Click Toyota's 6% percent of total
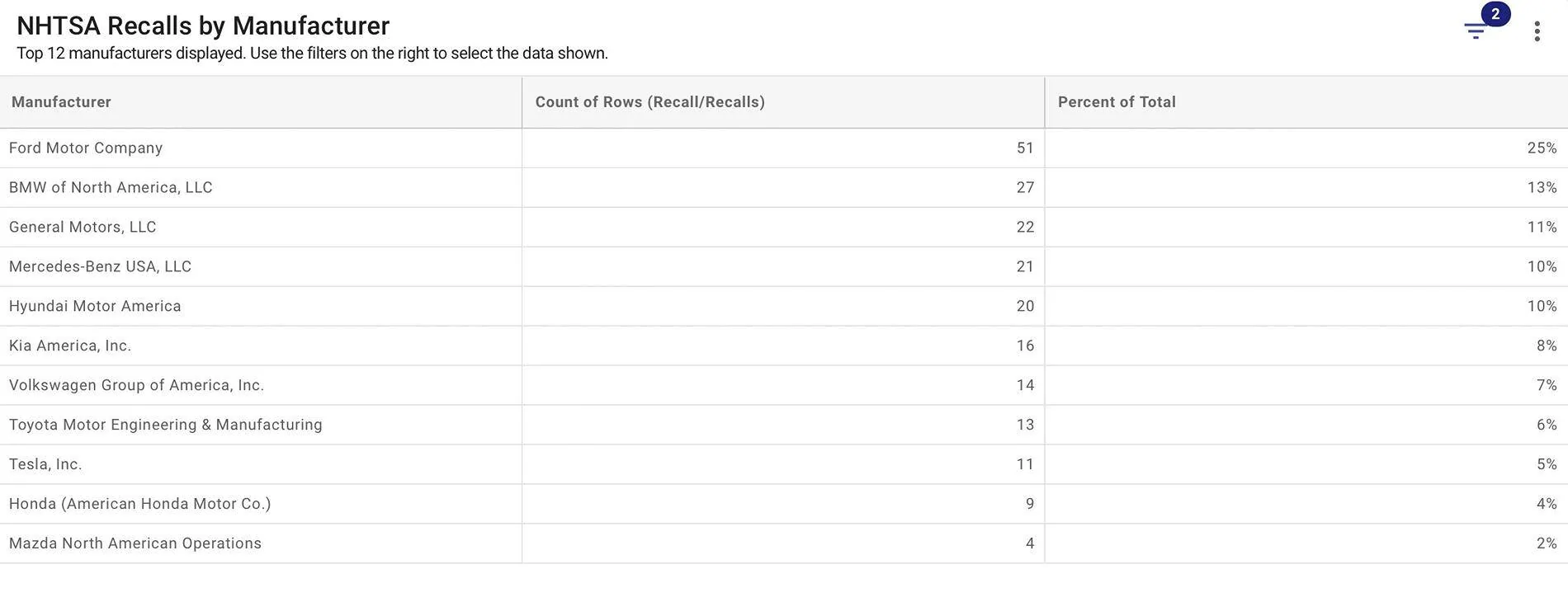The height and width of the screenshot is (616, 1568). tap(1547, 425)
